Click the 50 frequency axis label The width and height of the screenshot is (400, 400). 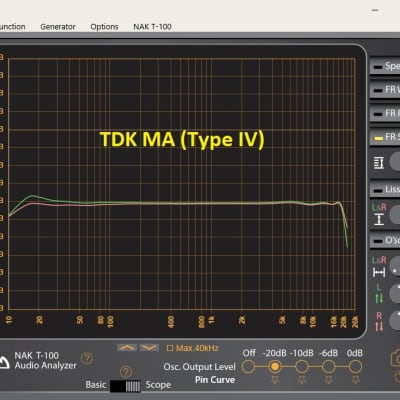coord(80,320)
